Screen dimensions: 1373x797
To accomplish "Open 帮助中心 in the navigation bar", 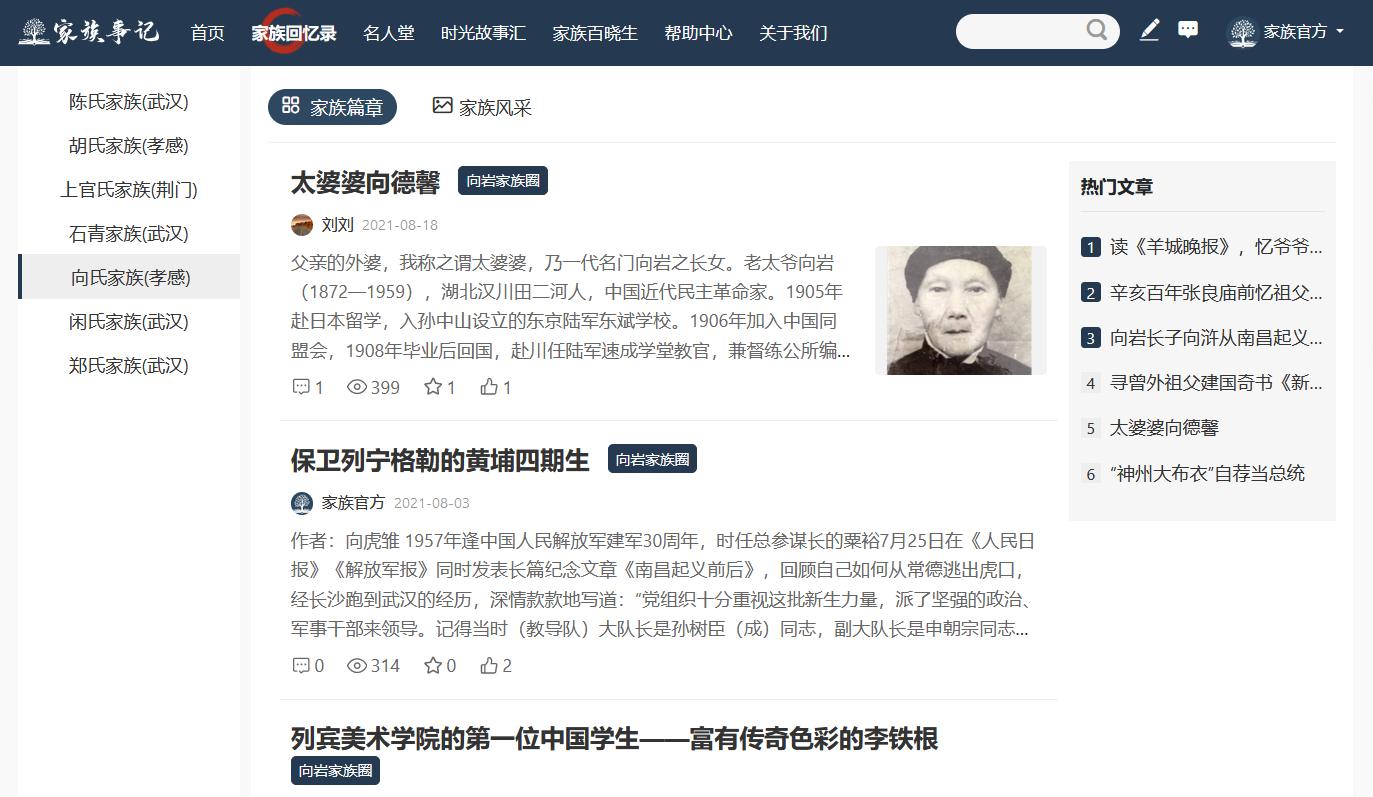I will pos(698,33).
